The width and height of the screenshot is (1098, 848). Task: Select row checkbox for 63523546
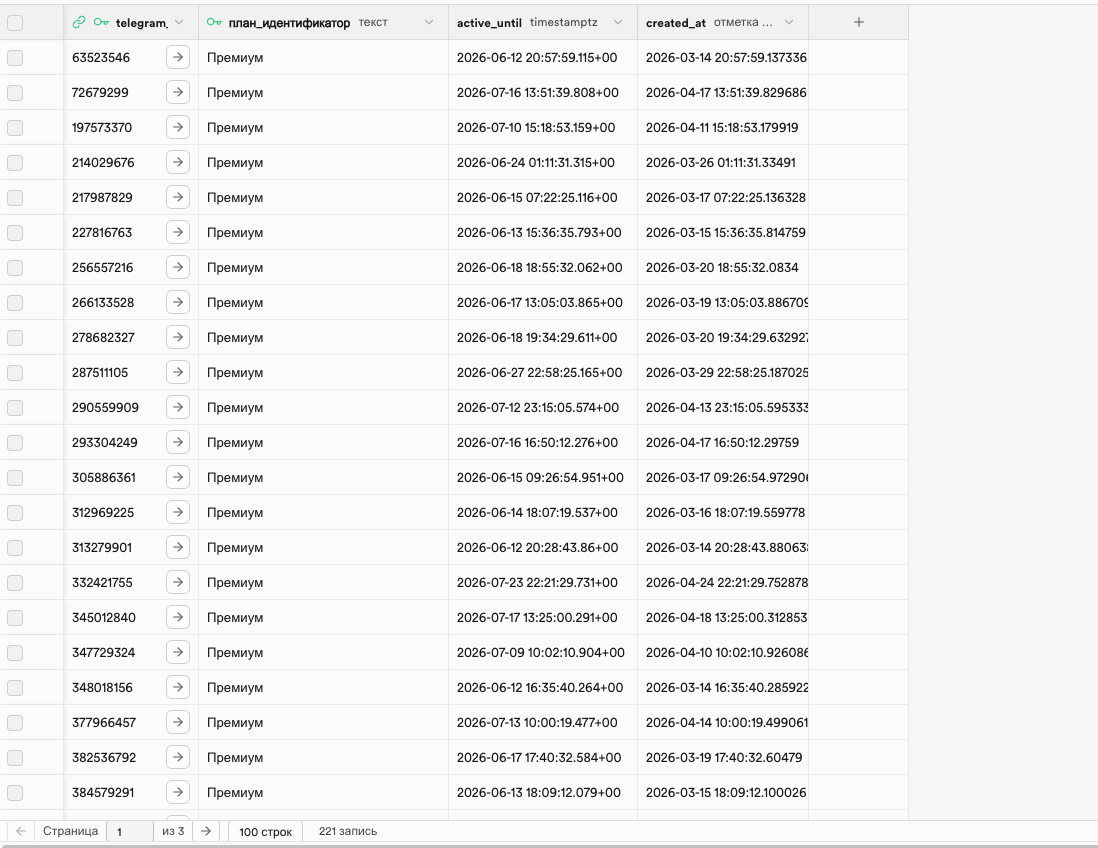click(x=15, y=57)
